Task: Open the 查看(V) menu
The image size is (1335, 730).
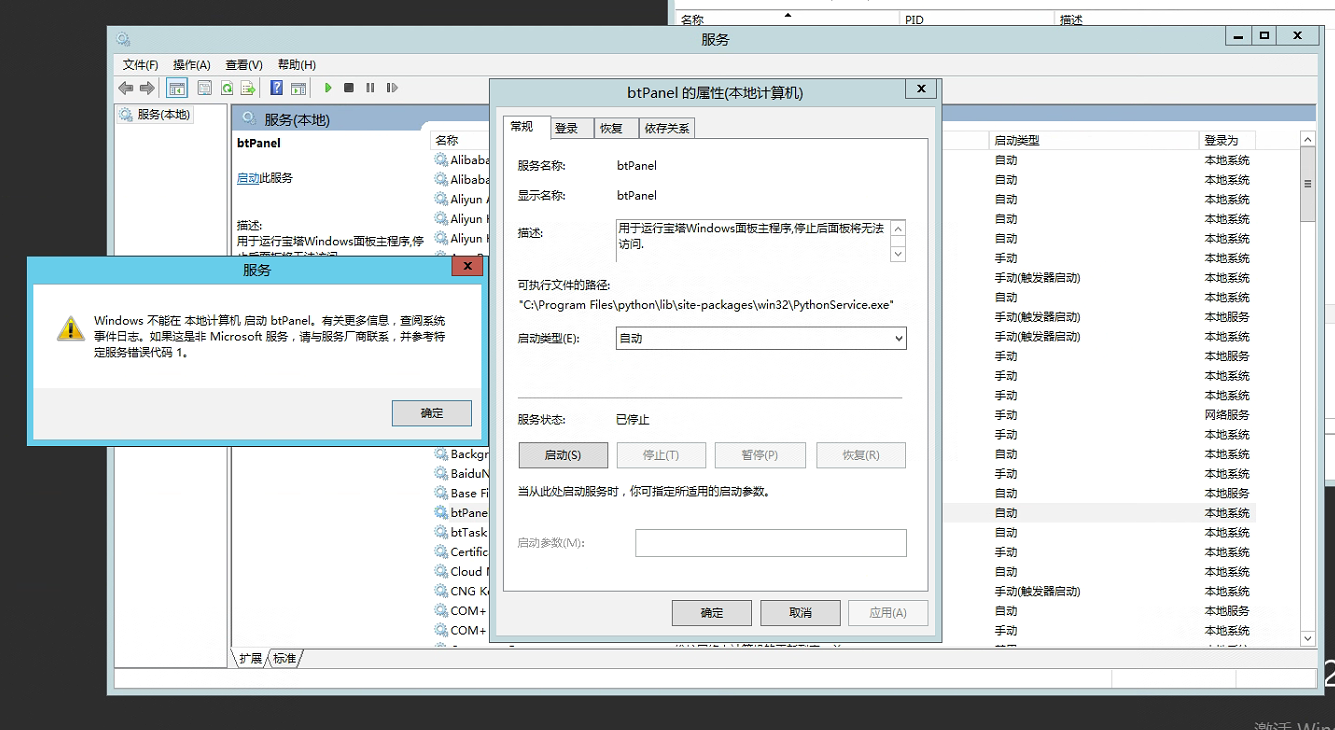Action: 244,64
